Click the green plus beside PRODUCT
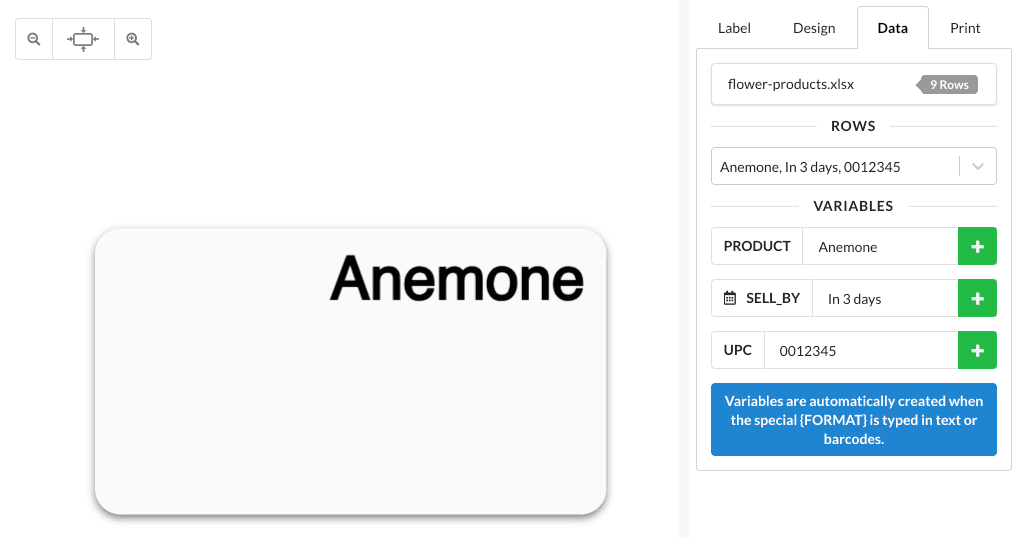This screenshot has width=1016, height=538. point(977,246)
